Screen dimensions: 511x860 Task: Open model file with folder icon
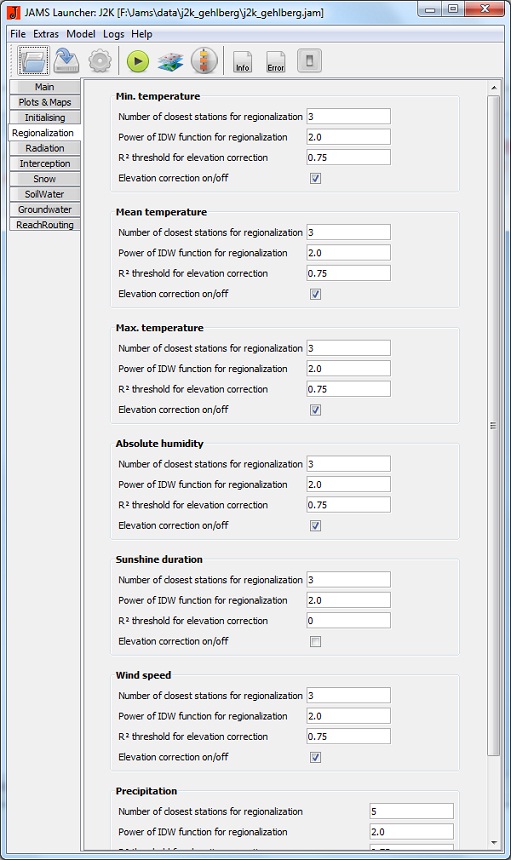[x=33, y=60]
